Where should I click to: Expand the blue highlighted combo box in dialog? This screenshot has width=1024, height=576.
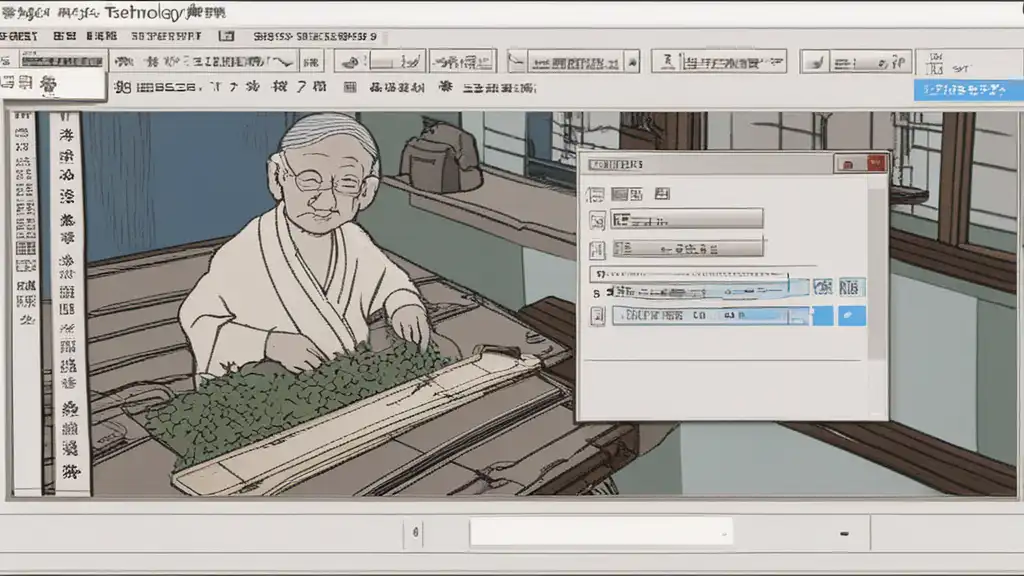[797, 316]
